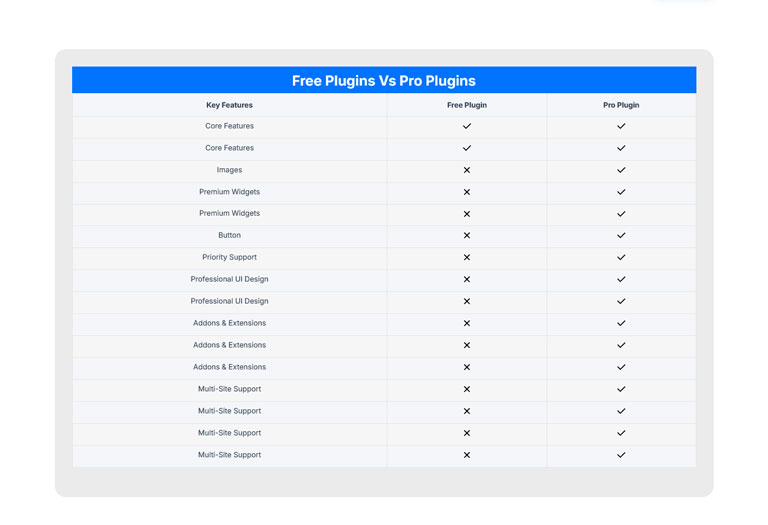Click Pro Plugin checkmark in first Professional UI Design row

point(621,279)
